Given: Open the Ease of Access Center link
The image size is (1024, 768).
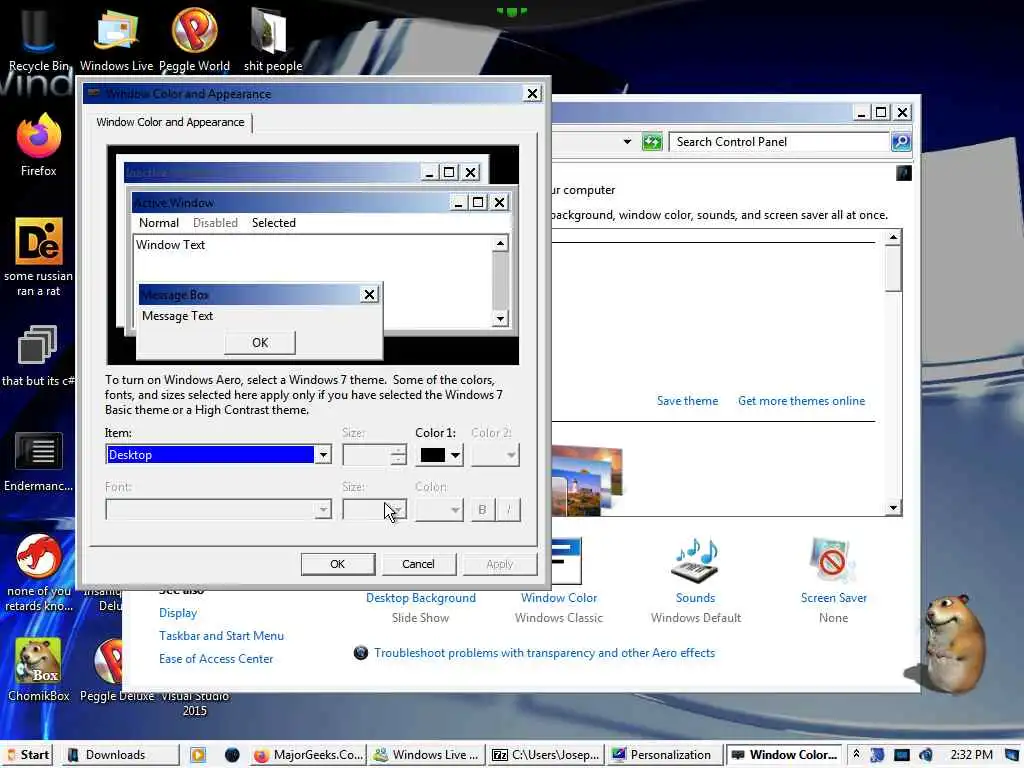Looking at the screenshot, I should coord(216,658).
